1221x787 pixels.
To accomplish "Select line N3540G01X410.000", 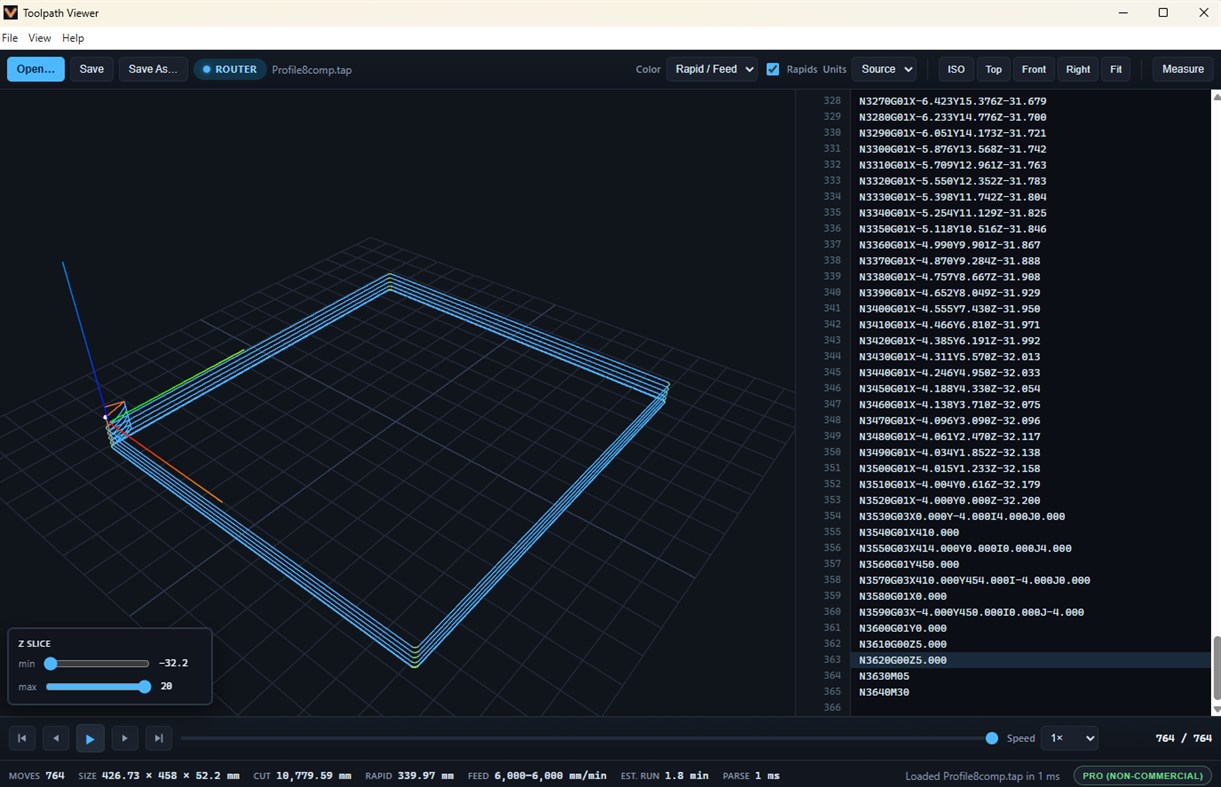I will tap(1030, 532).
